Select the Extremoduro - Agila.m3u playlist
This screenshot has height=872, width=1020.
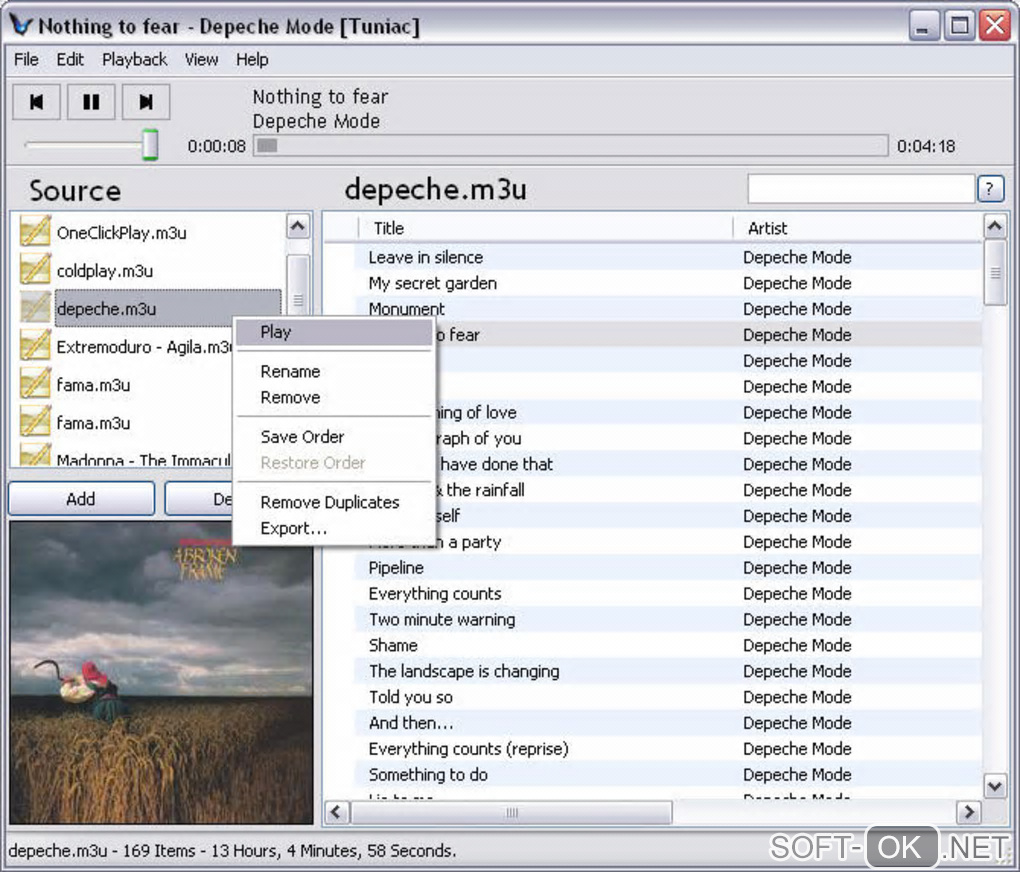(144, 347)
